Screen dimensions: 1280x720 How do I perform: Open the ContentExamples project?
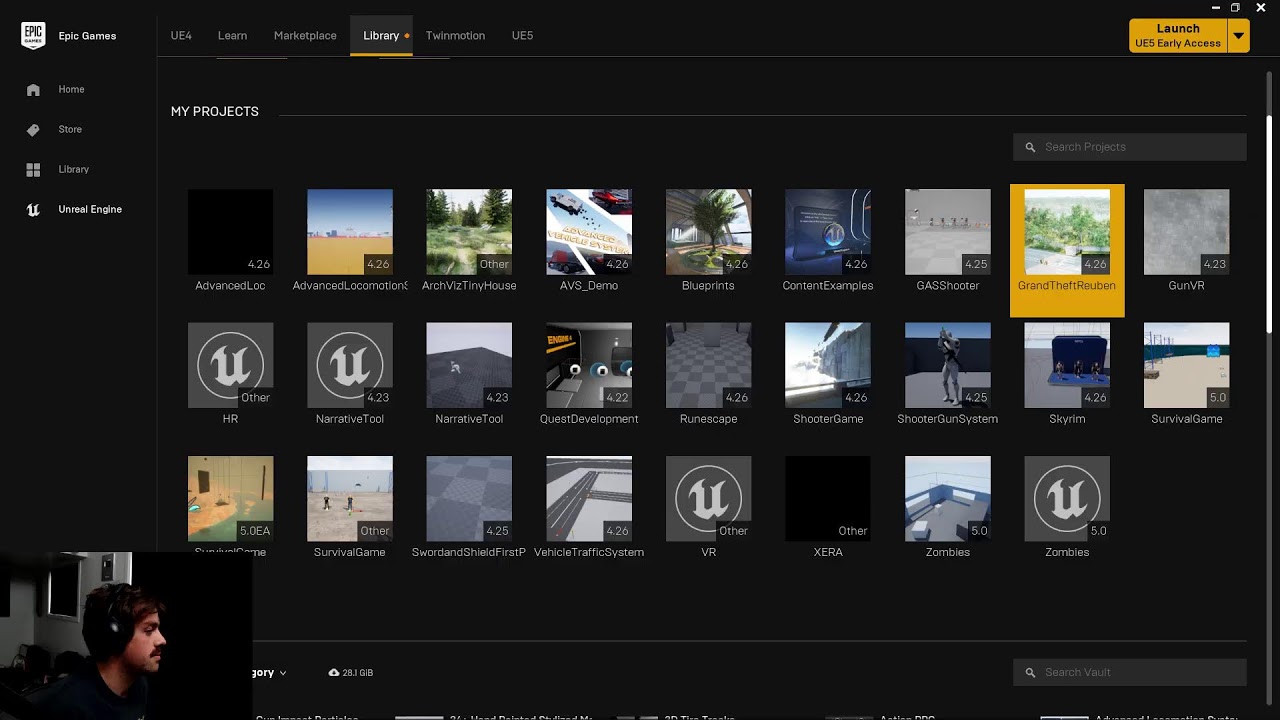point(828,232)
